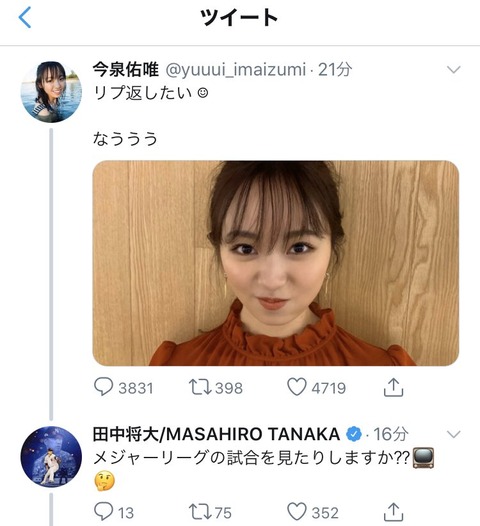The image size is (480, 526).
Task: Select the 今泉佑唯 display name
Action: coord(125,69)
